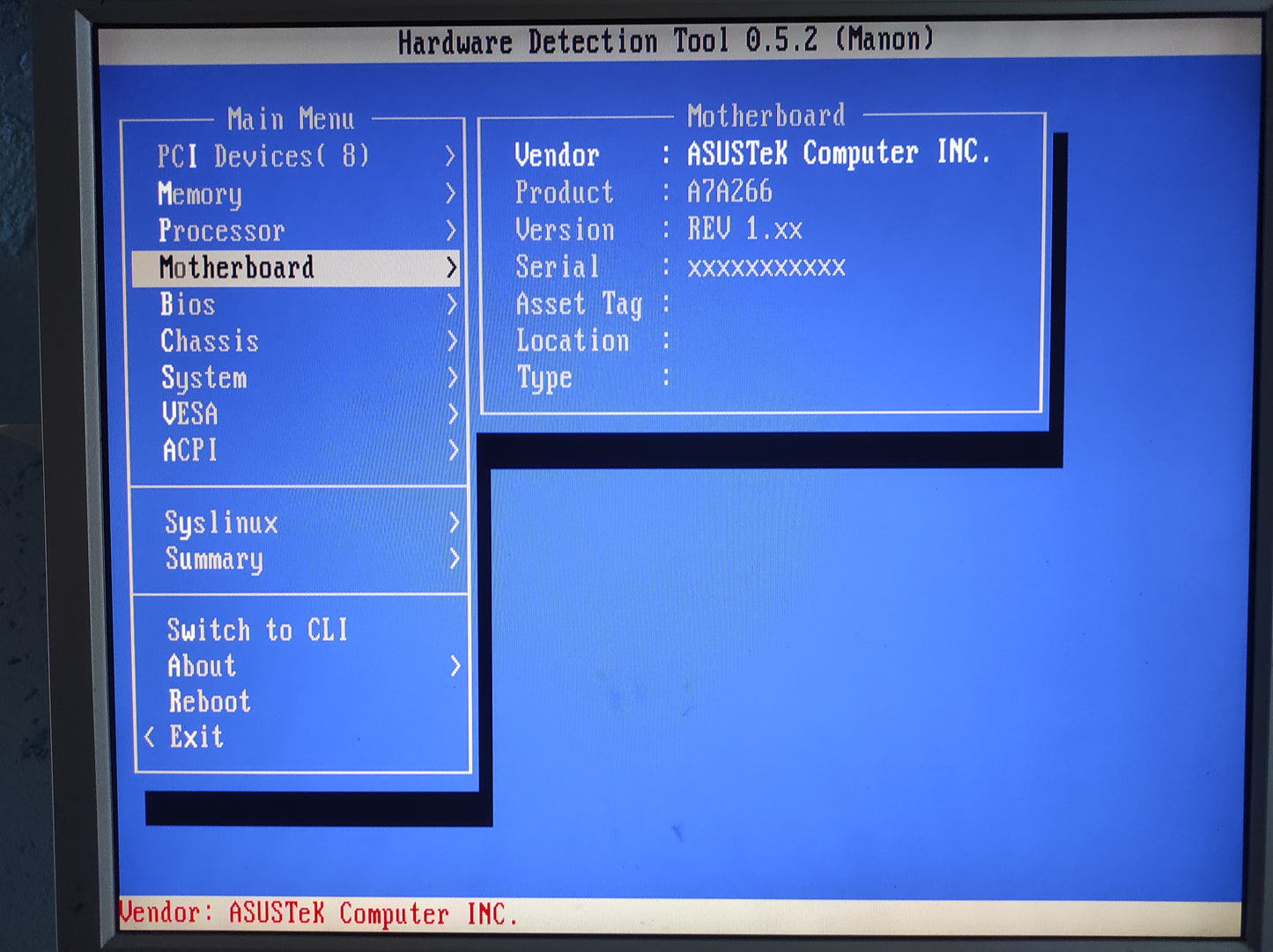Click the highlighted Motherboard menu item
The height and width of the screenshot is (952, 1273).
[x=236, y=268]
